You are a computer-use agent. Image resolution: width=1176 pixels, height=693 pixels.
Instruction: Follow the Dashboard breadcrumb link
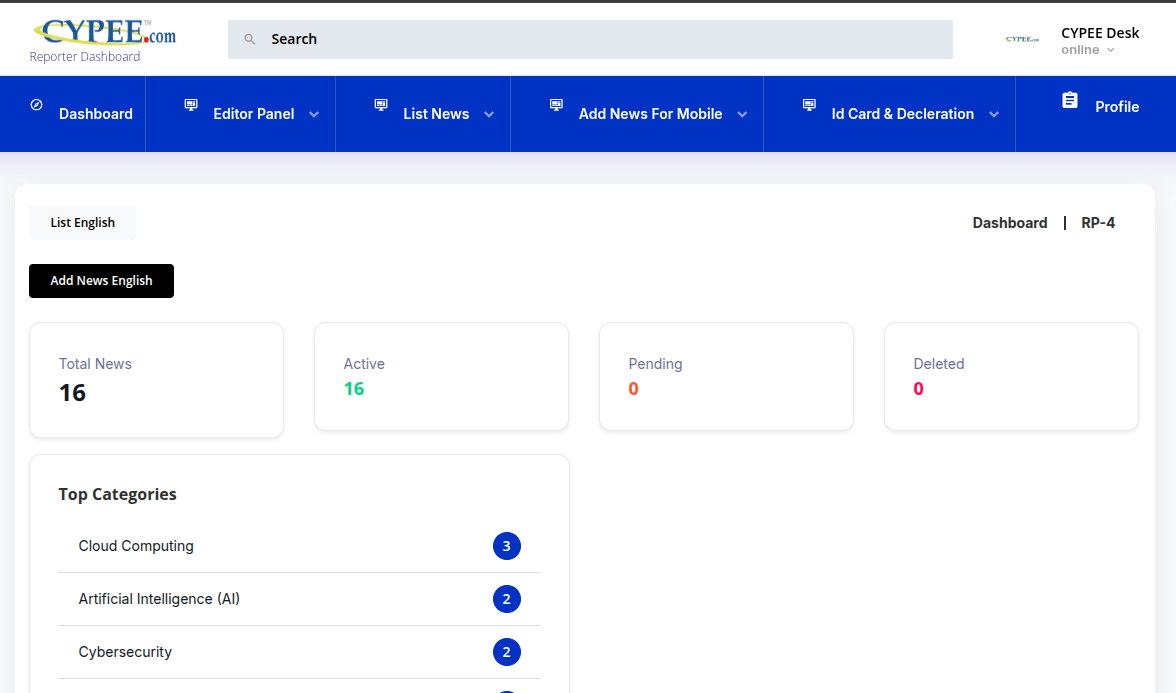click(1010, 223)
